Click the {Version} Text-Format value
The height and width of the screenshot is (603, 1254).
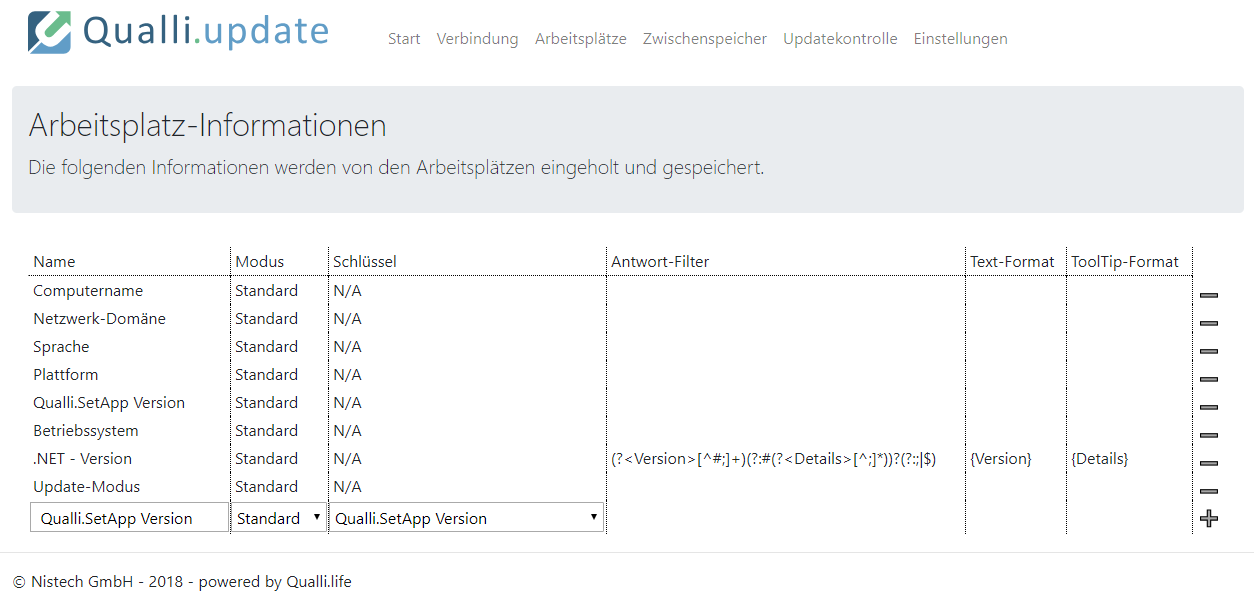(1001, 459)
